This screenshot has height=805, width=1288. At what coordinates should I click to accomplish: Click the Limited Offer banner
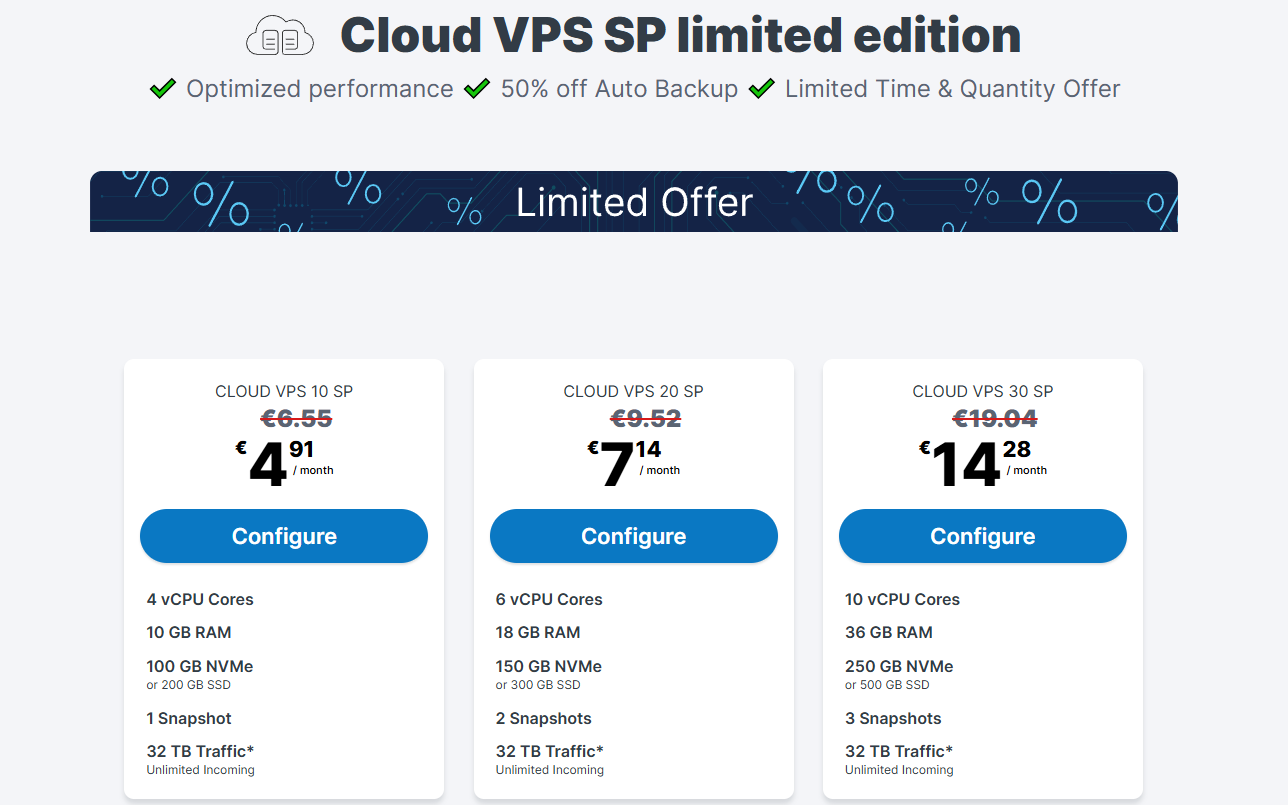(x=634, y=202)
